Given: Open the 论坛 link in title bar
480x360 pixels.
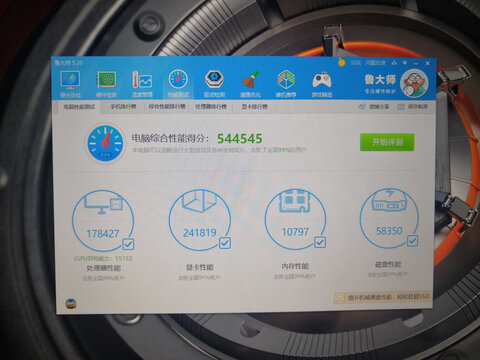Looking at the screenshot, I should click(x=356, y=62).
